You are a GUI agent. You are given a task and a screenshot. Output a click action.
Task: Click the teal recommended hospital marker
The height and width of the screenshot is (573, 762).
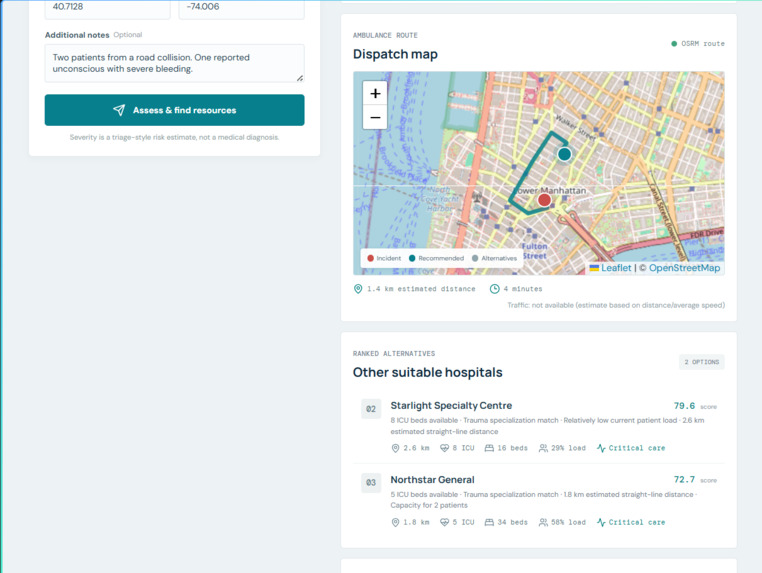[564, 154]
